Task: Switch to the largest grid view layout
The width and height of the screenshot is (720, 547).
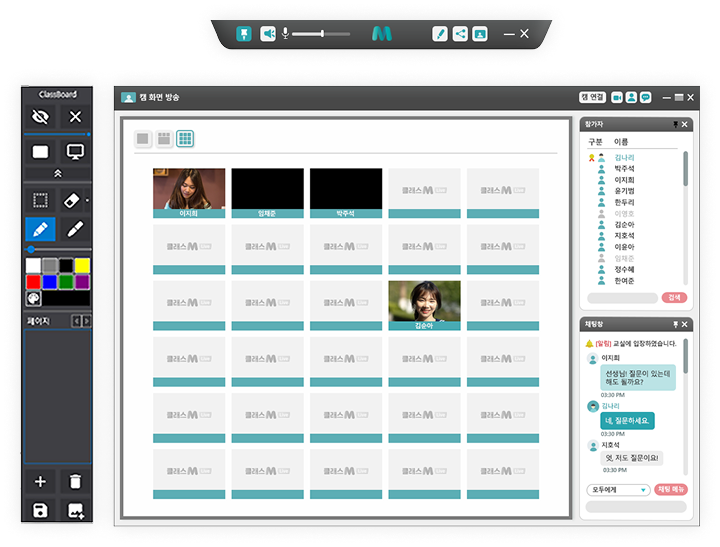Action: pyautogui.click(x=185, y=139)
